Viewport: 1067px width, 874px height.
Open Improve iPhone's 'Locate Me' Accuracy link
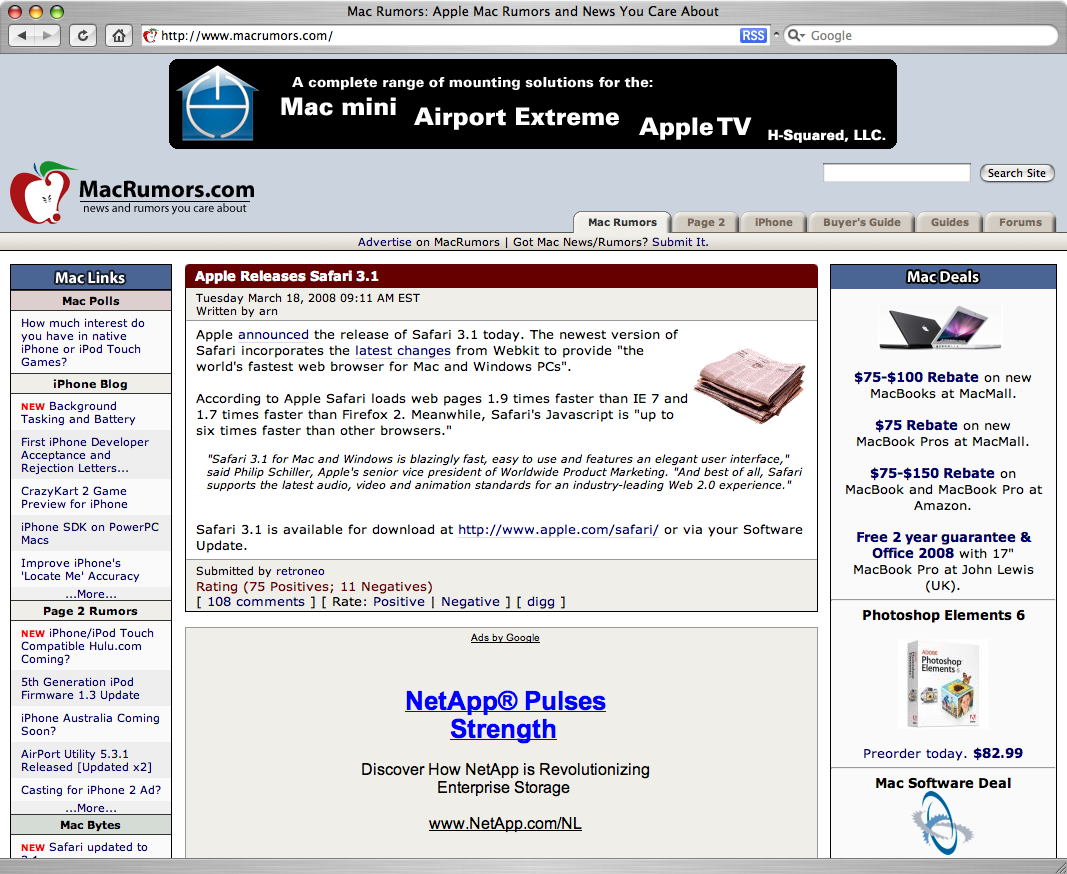point(80,570)
